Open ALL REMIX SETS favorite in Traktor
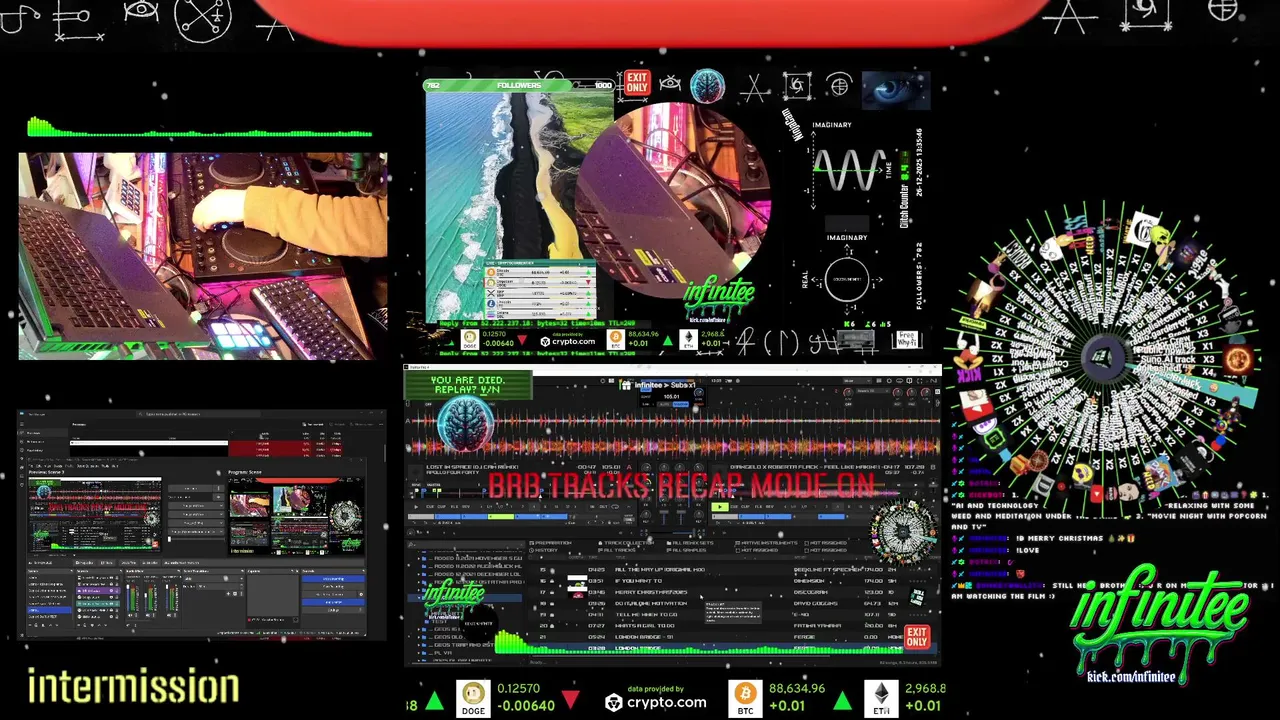 tap(689, 543)
